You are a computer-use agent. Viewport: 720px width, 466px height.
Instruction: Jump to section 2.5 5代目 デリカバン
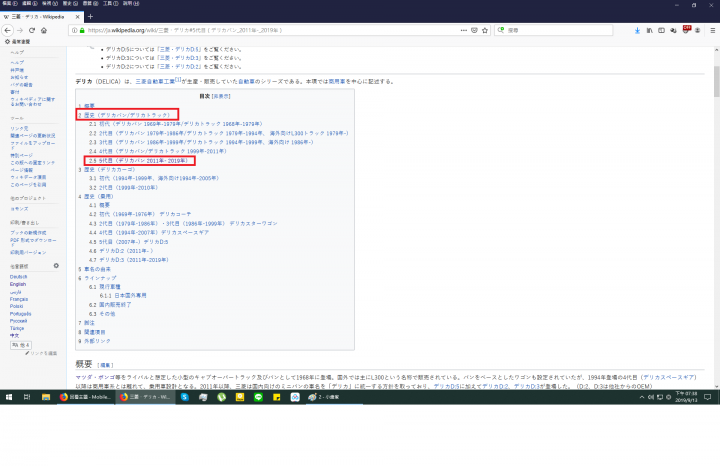coord(138,161)
